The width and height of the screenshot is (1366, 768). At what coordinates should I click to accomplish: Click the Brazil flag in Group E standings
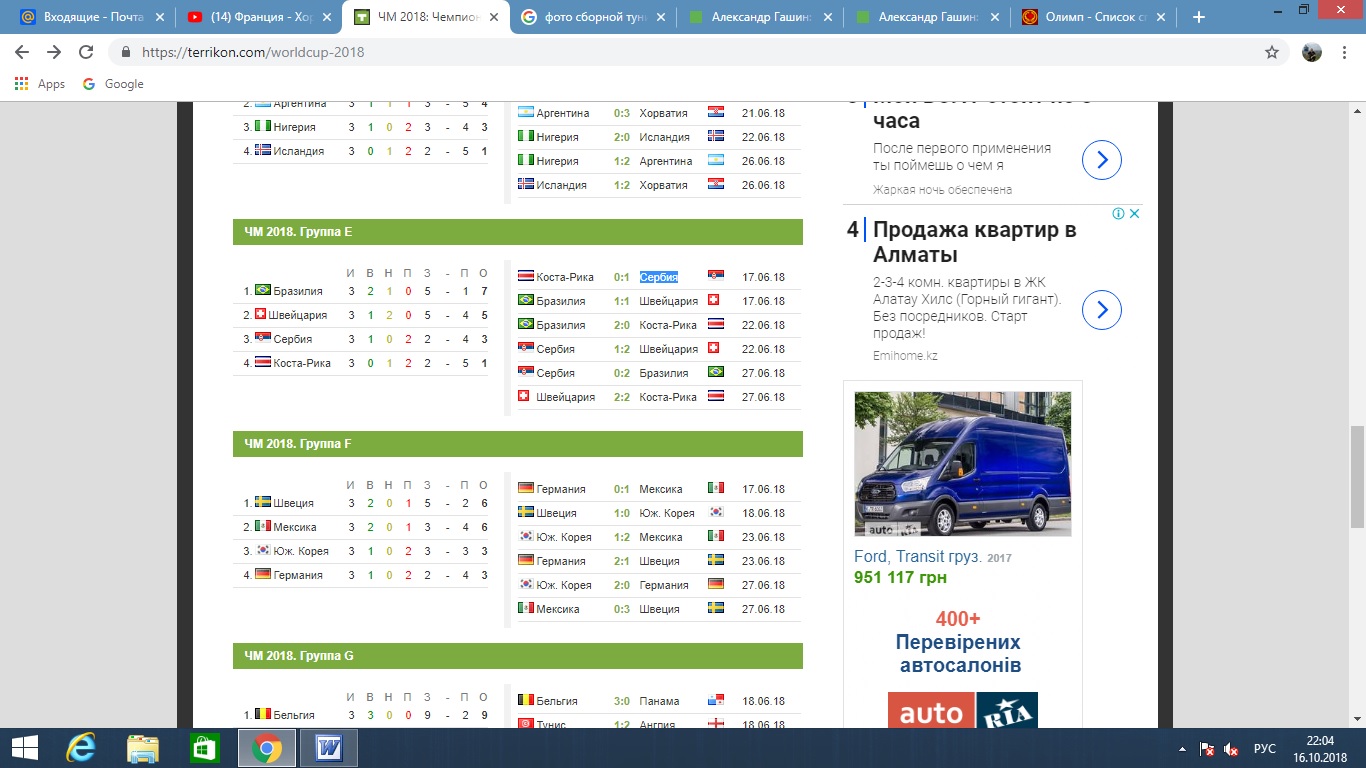click(x=263, y=290)
